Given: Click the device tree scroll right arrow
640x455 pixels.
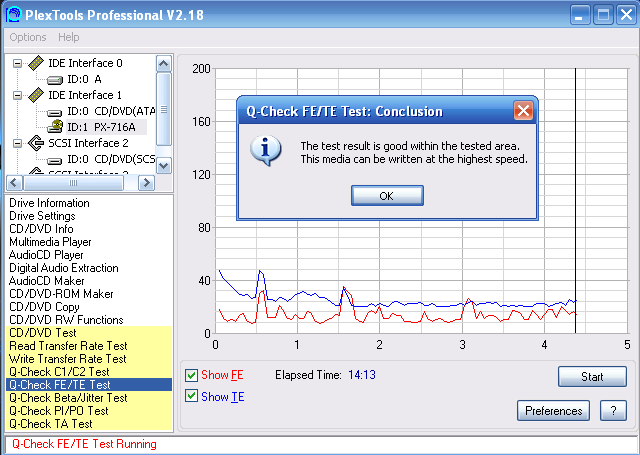Looking at the screenshot, I should 147,183.
